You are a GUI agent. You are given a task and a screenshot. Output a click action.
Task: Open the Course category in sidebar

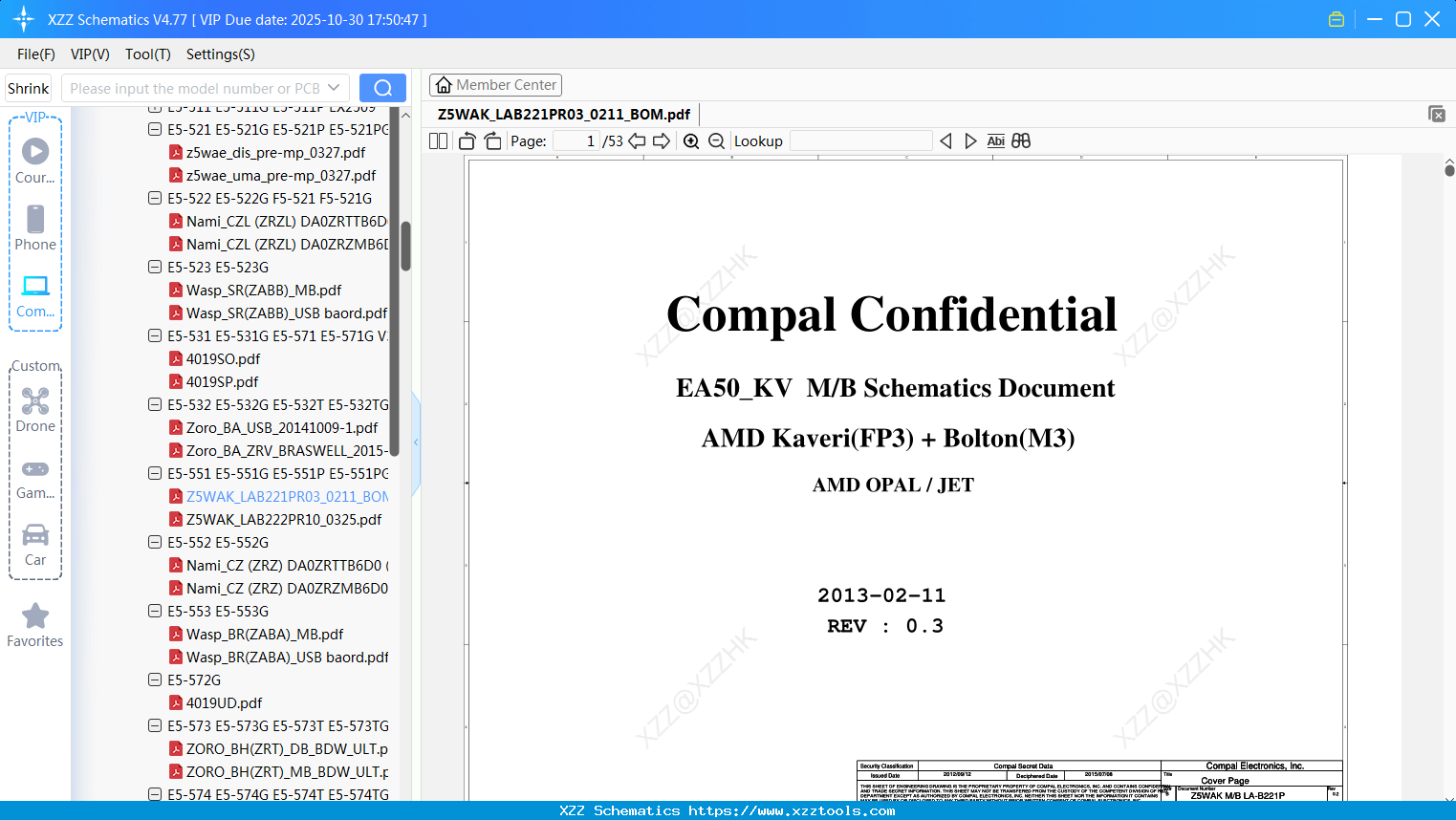[x=35, y=161]
